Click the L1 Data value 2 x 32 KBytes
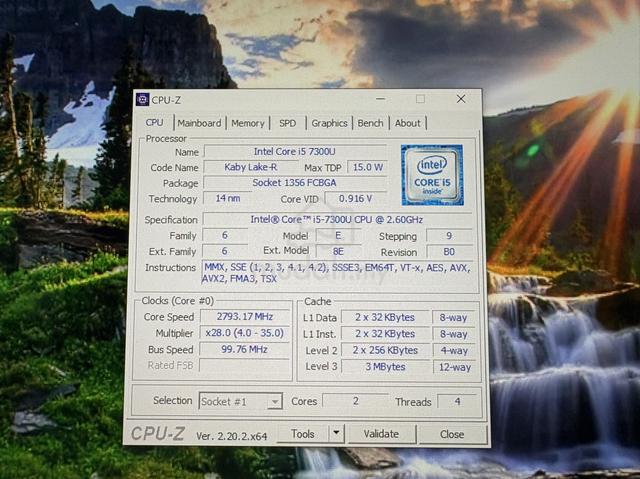 (385, 317)
